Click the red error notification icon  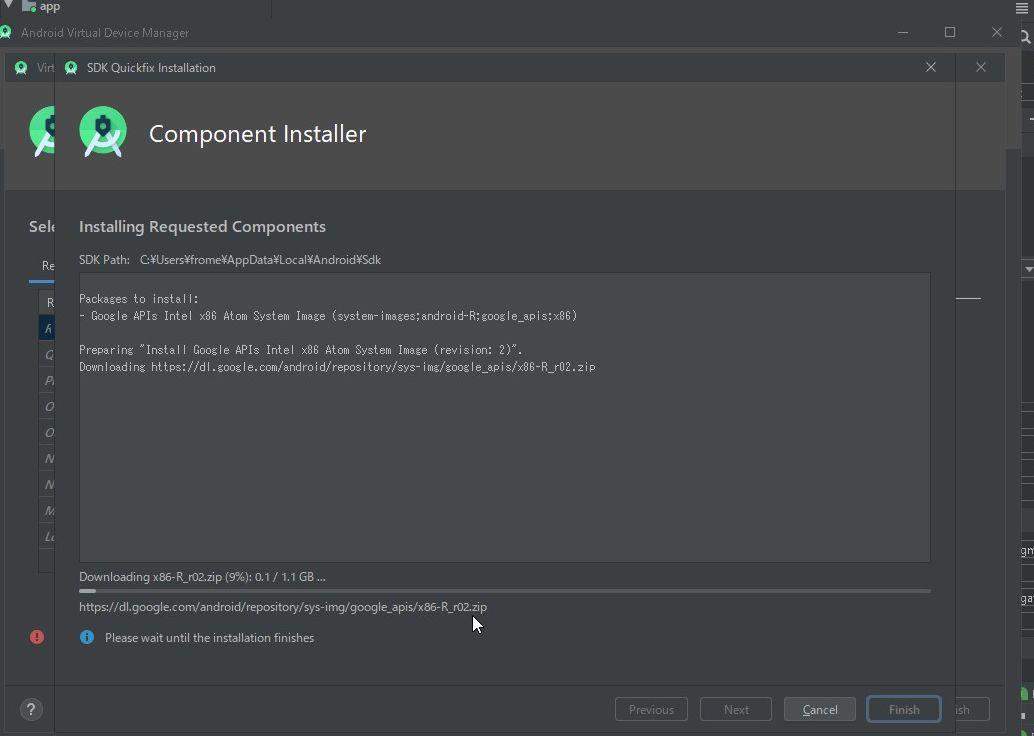point(36,636)
